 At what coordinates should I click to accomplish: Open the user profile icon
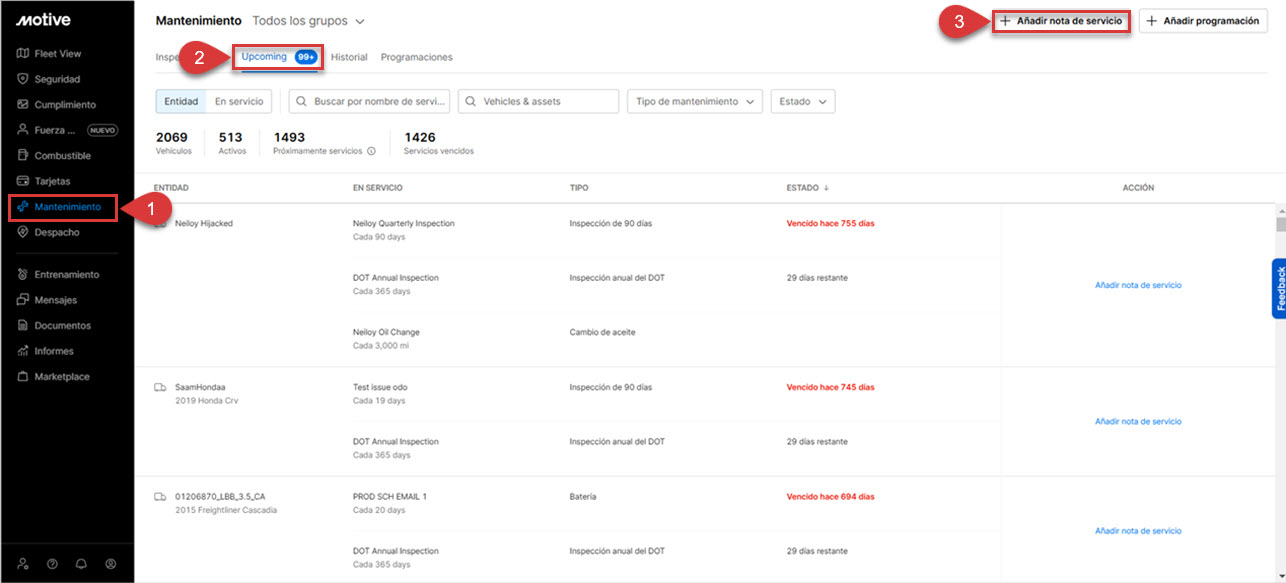[x=111, y=564]
